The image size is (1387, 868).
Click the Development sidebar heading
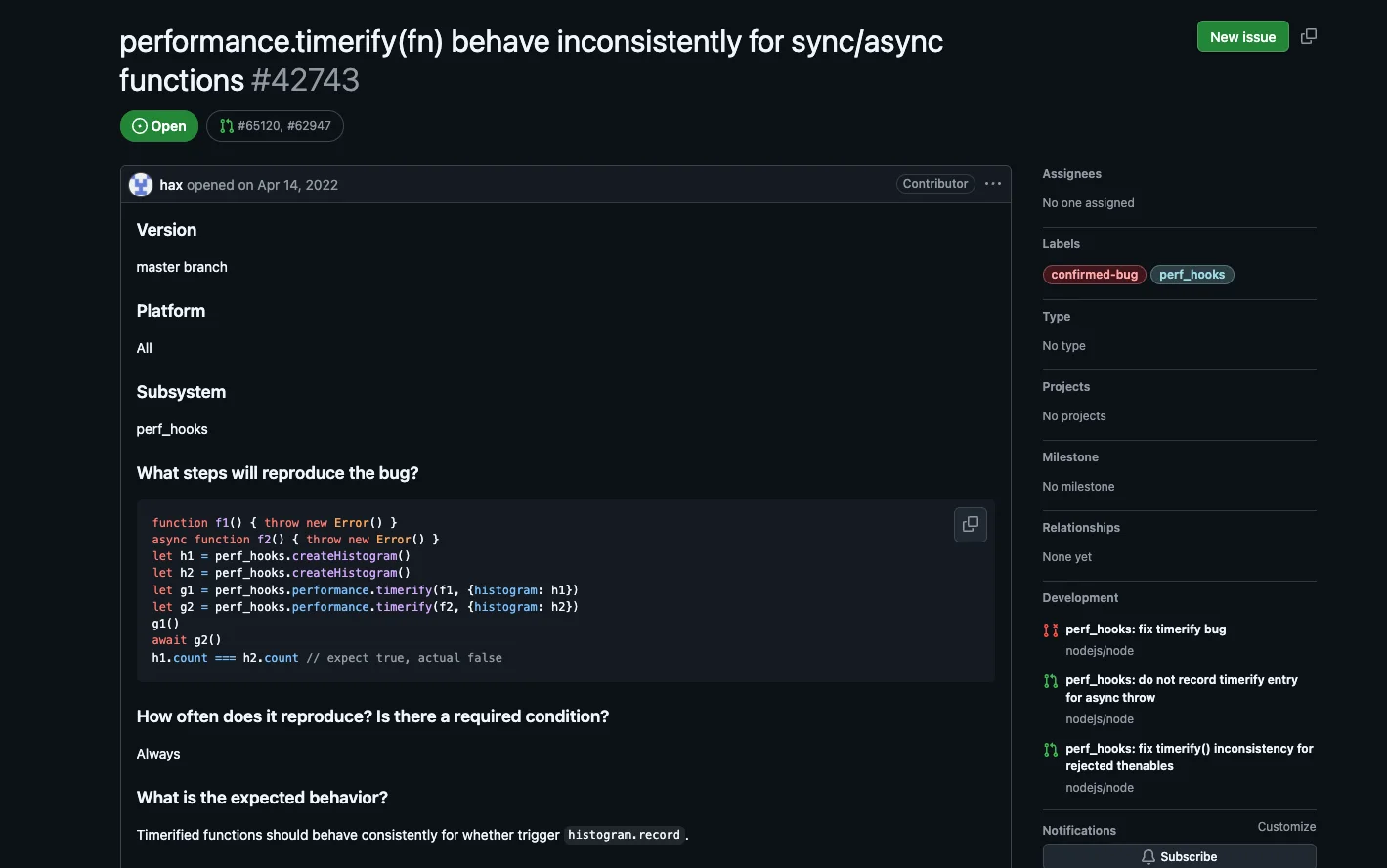coord(1080,598)
